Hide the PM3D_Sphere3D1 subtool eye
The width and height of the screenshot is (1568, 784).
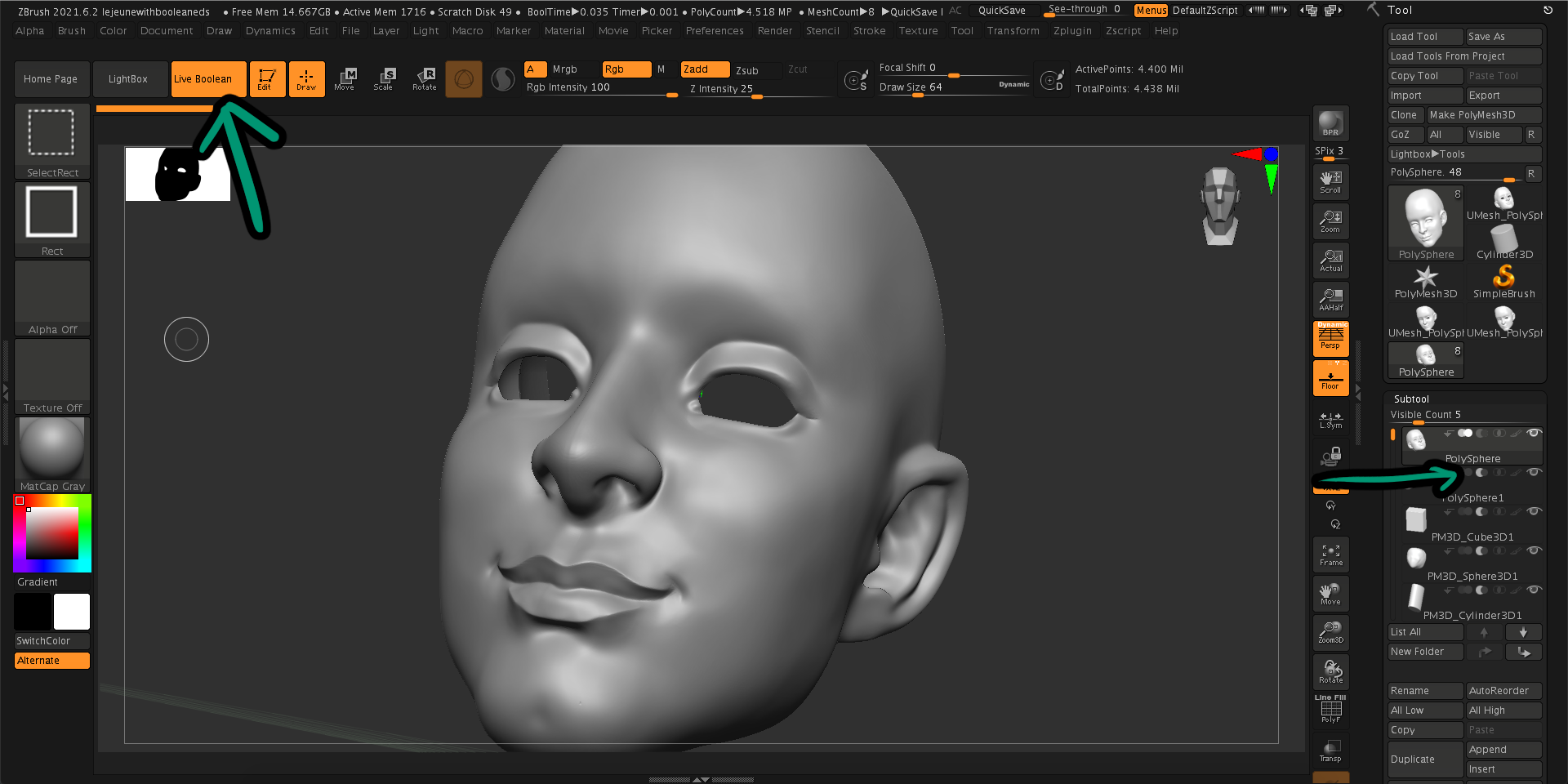1535,550
